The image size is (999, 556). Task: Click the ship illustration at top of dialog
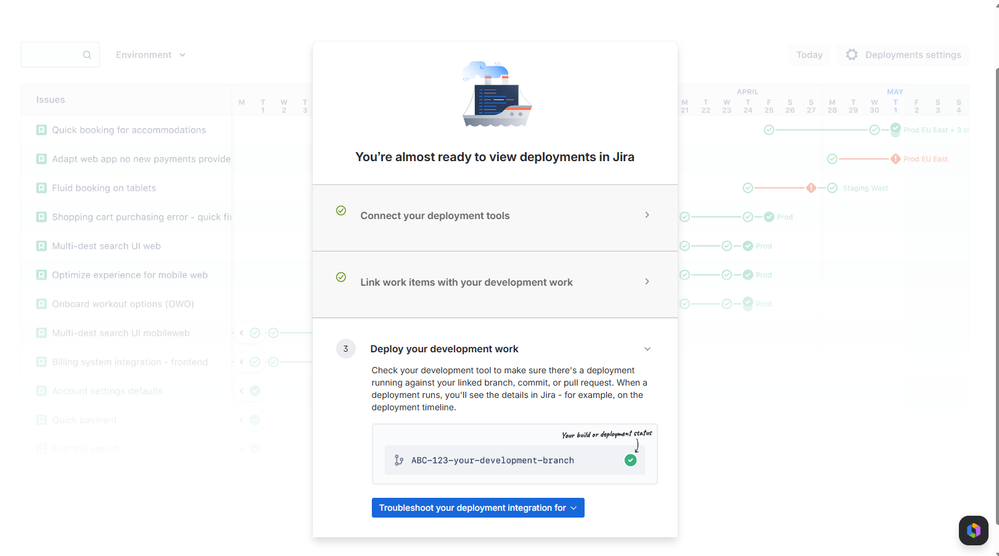coord(496,94)
